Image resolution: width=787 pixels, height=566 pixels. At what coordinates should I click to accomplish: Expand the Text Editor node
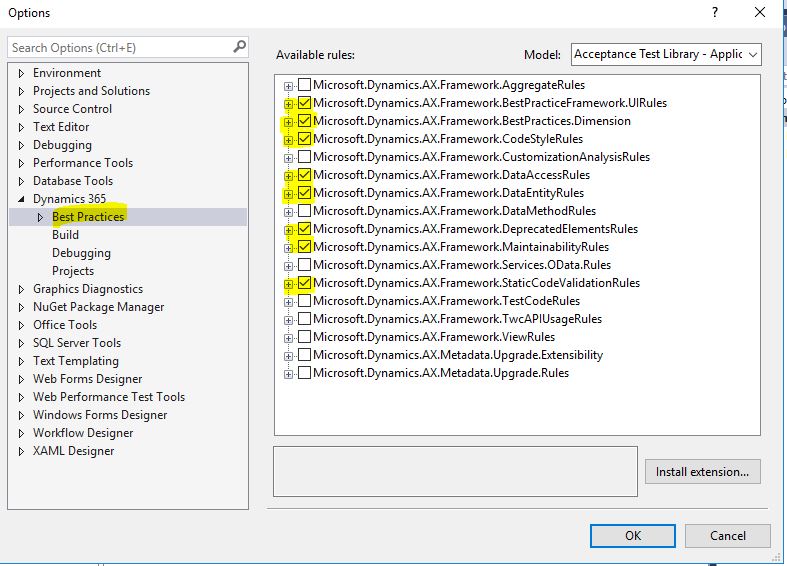21,127
